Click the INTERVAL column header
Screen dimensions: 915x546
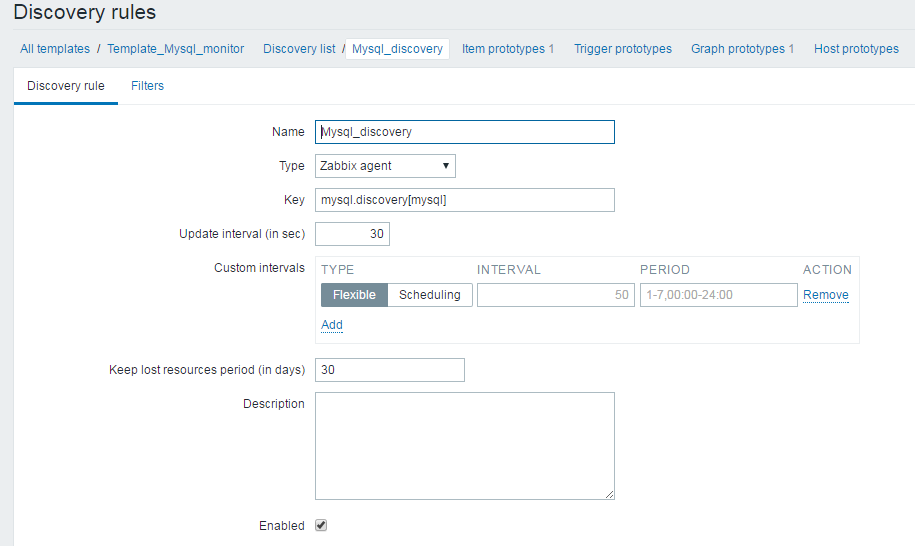pos(509,270)
